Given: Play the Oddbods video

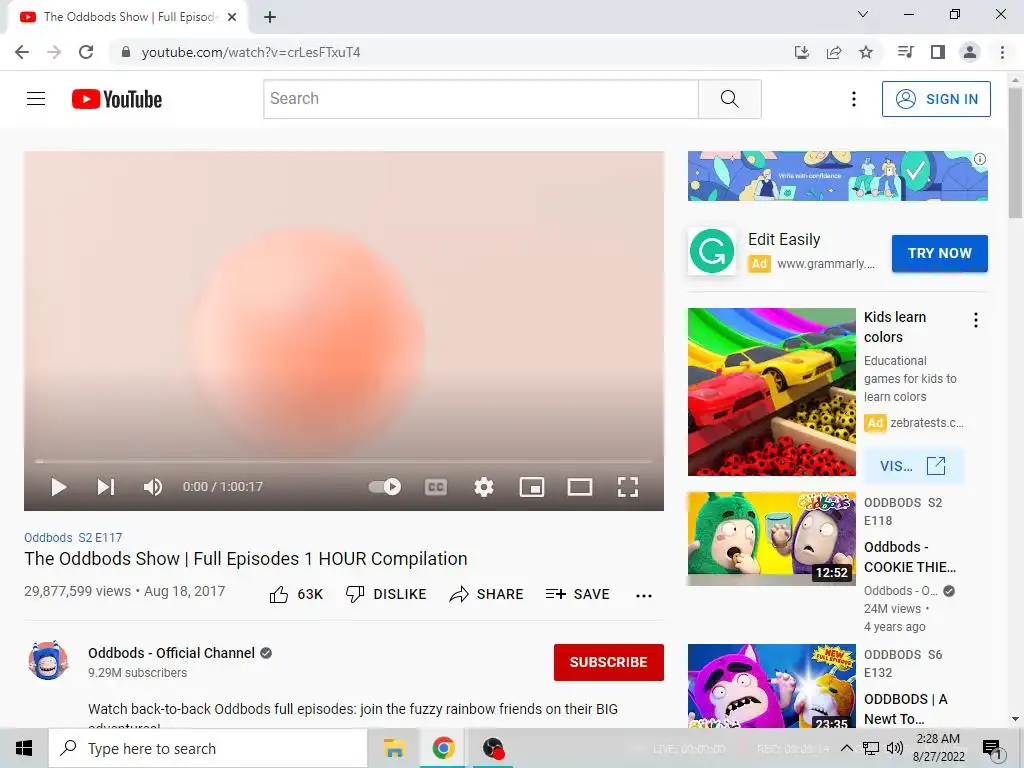Looking at the screenshot, I should (x=59, y=487).
